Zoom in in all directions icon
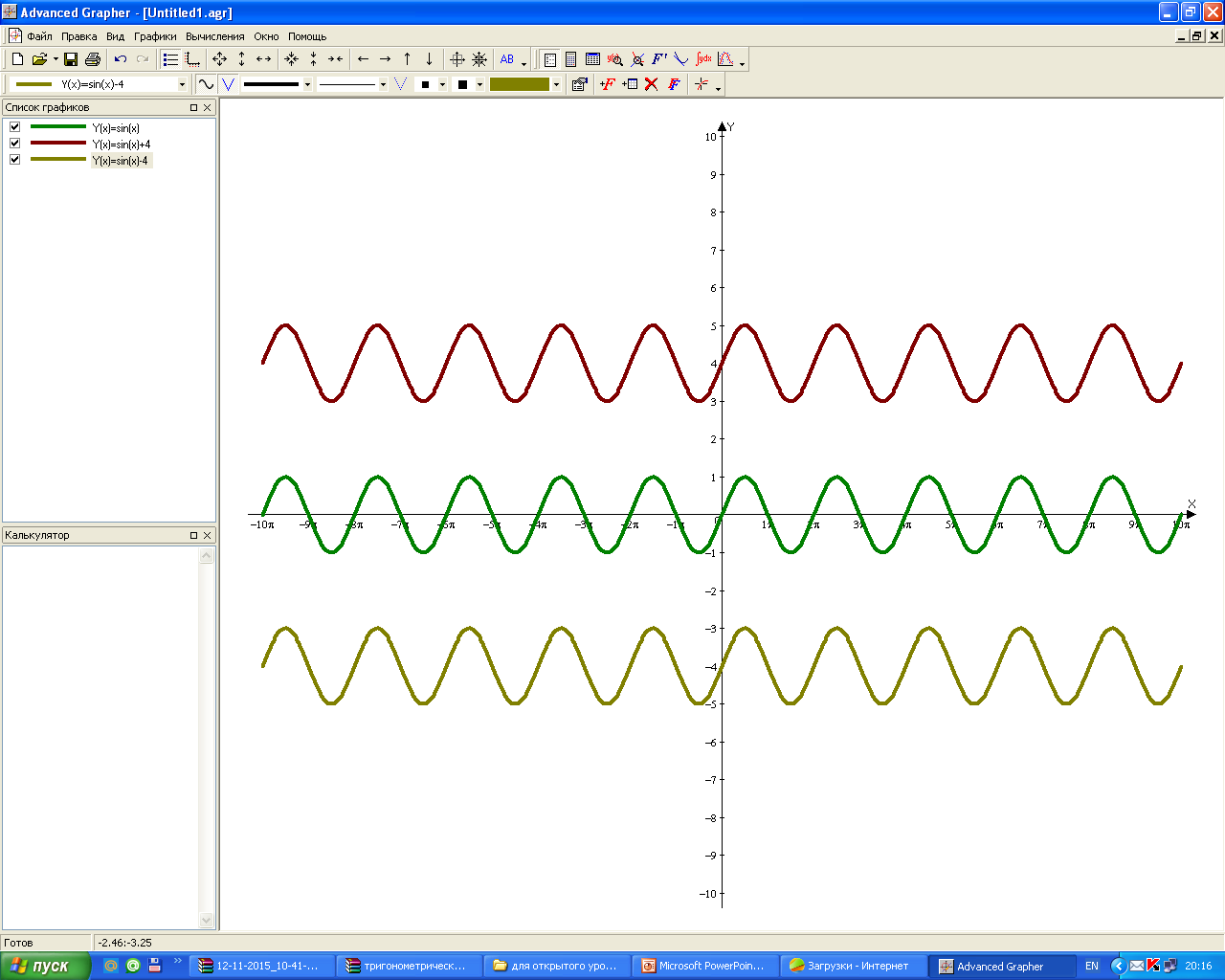The height and width of the screenshot is (980, 1225). pyautogui.click(x=291, y=59)
